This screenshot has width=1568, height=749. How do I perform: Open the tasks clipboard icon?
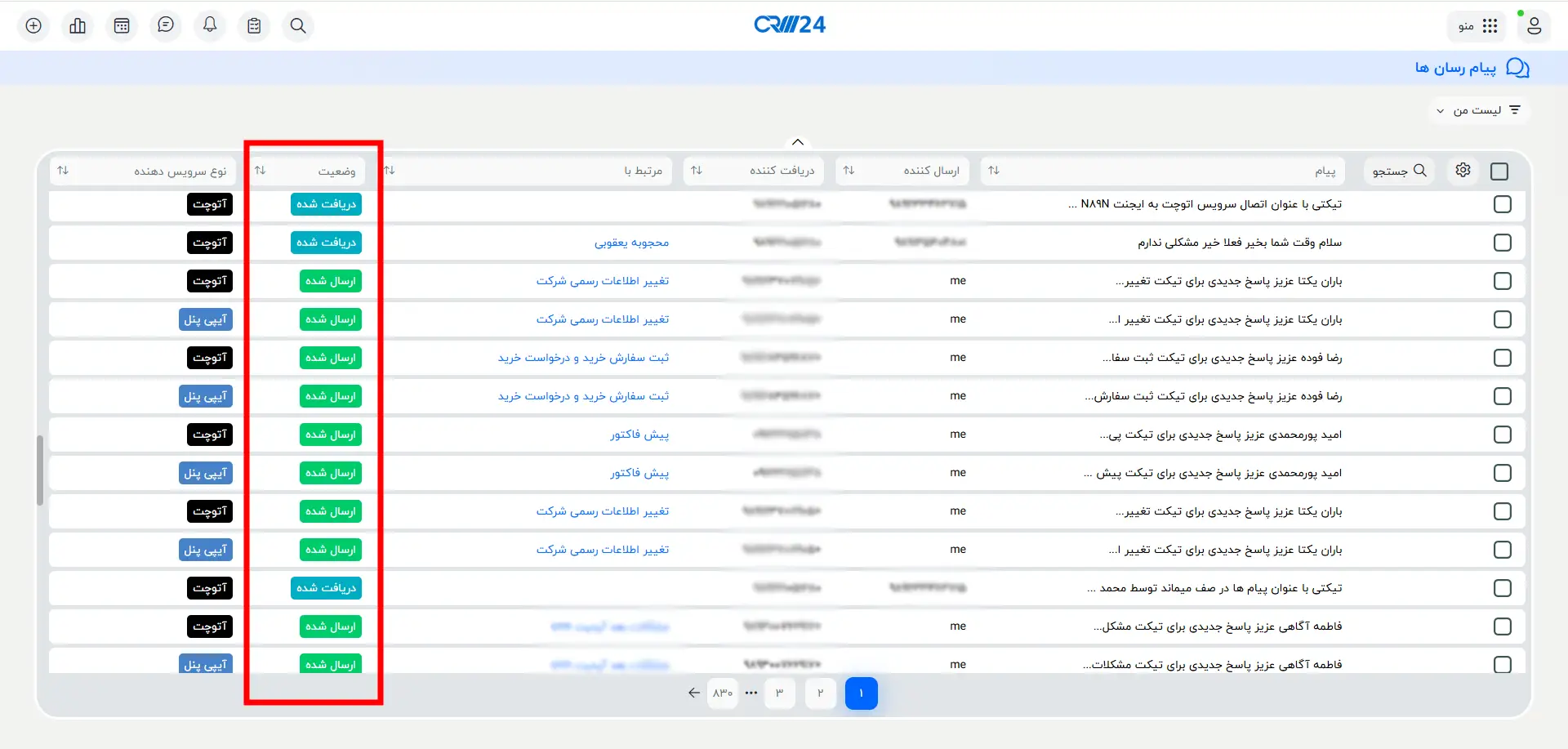254,25
